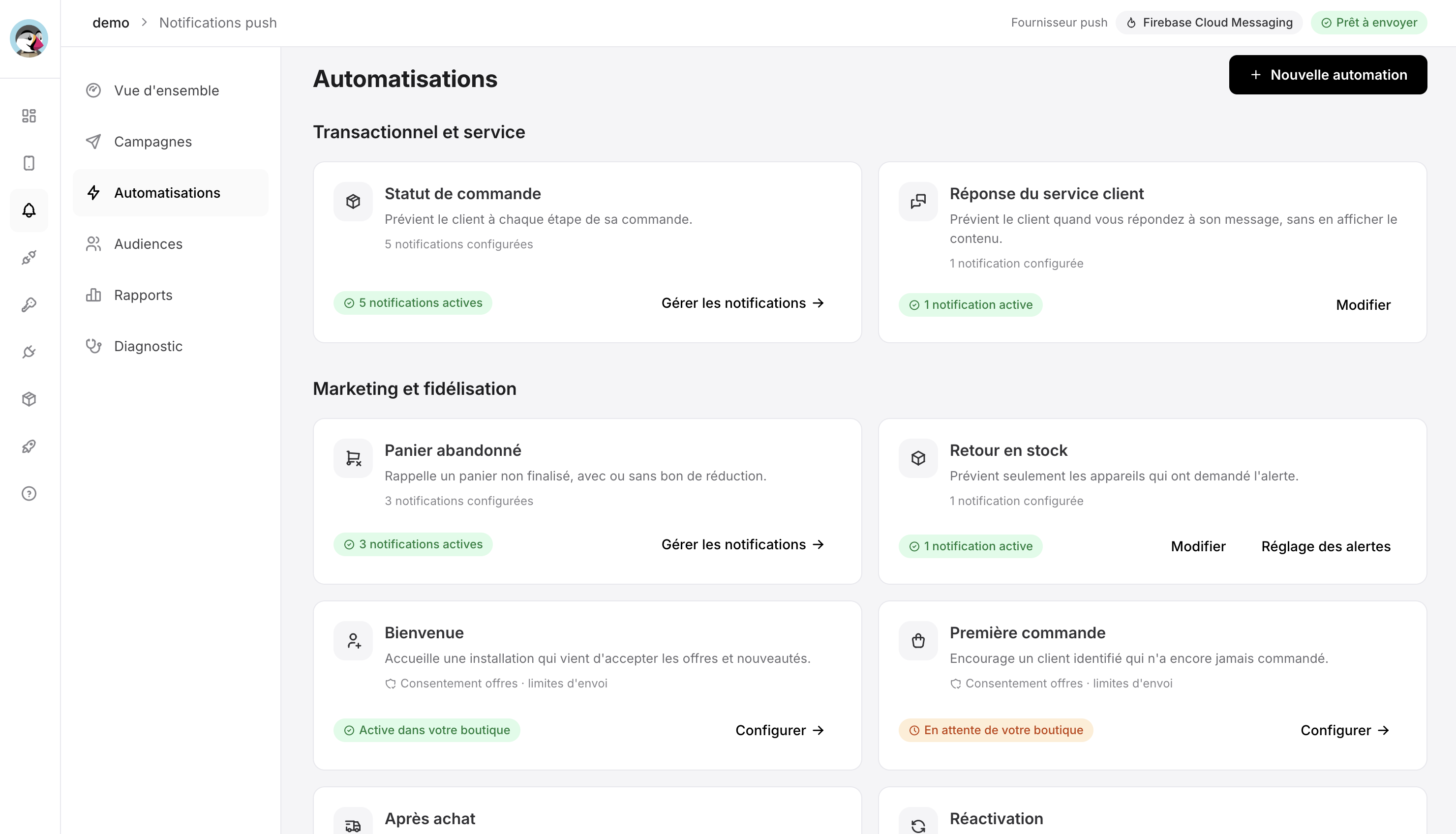Image resolution: width=1456 pixels, height=834 pixels.
Task: Click the Panier abandonné cart icon
Action: [353, 458]
